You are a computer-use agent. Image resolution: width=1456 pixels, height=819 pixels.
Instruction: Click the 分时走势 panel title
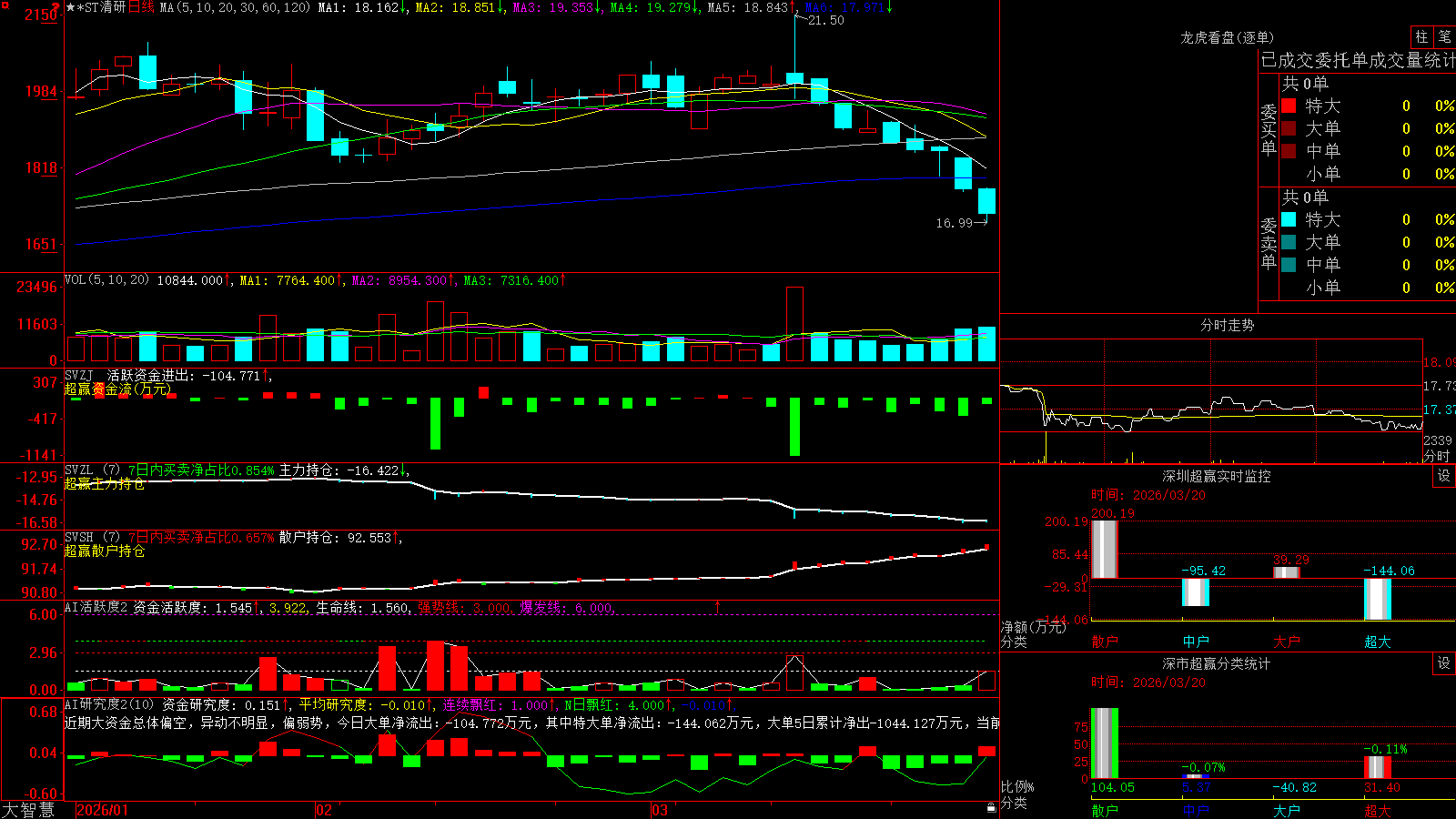tap(1228, 325)
